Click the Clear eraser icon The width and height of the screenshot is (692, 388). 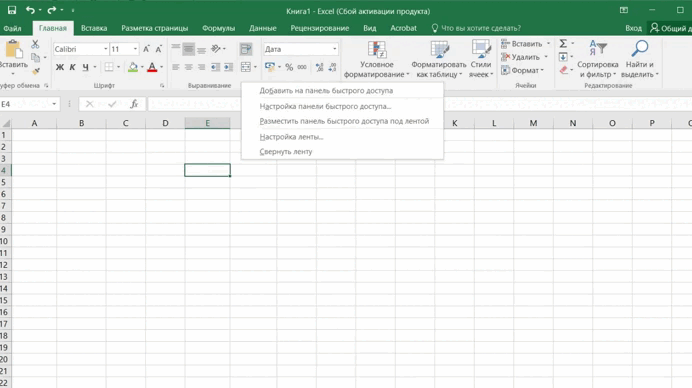pyautogui.click(x=563, y=70)
